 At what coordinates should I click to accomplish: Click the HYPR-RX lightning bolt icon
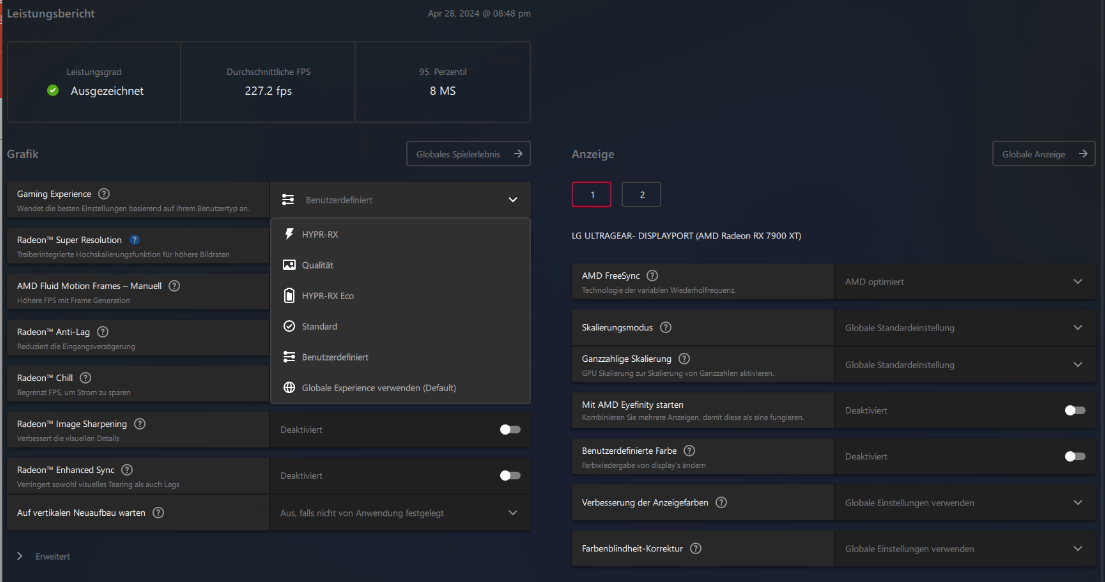pyautogui.click(x=289, y=234)
